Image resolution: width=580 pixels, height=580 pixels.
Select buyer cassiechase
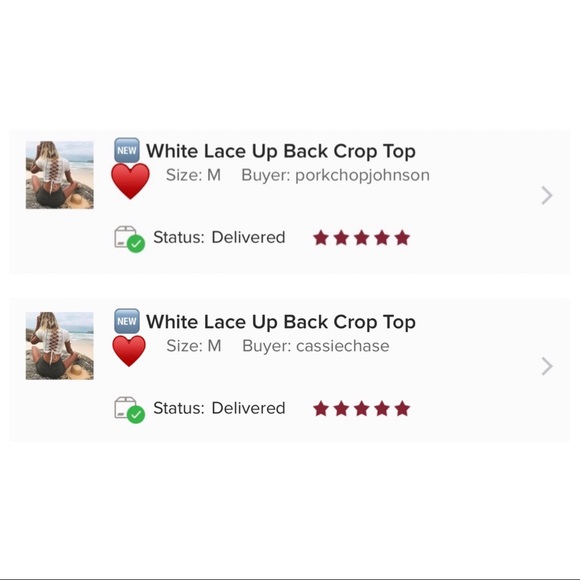(x=316, y=346)
